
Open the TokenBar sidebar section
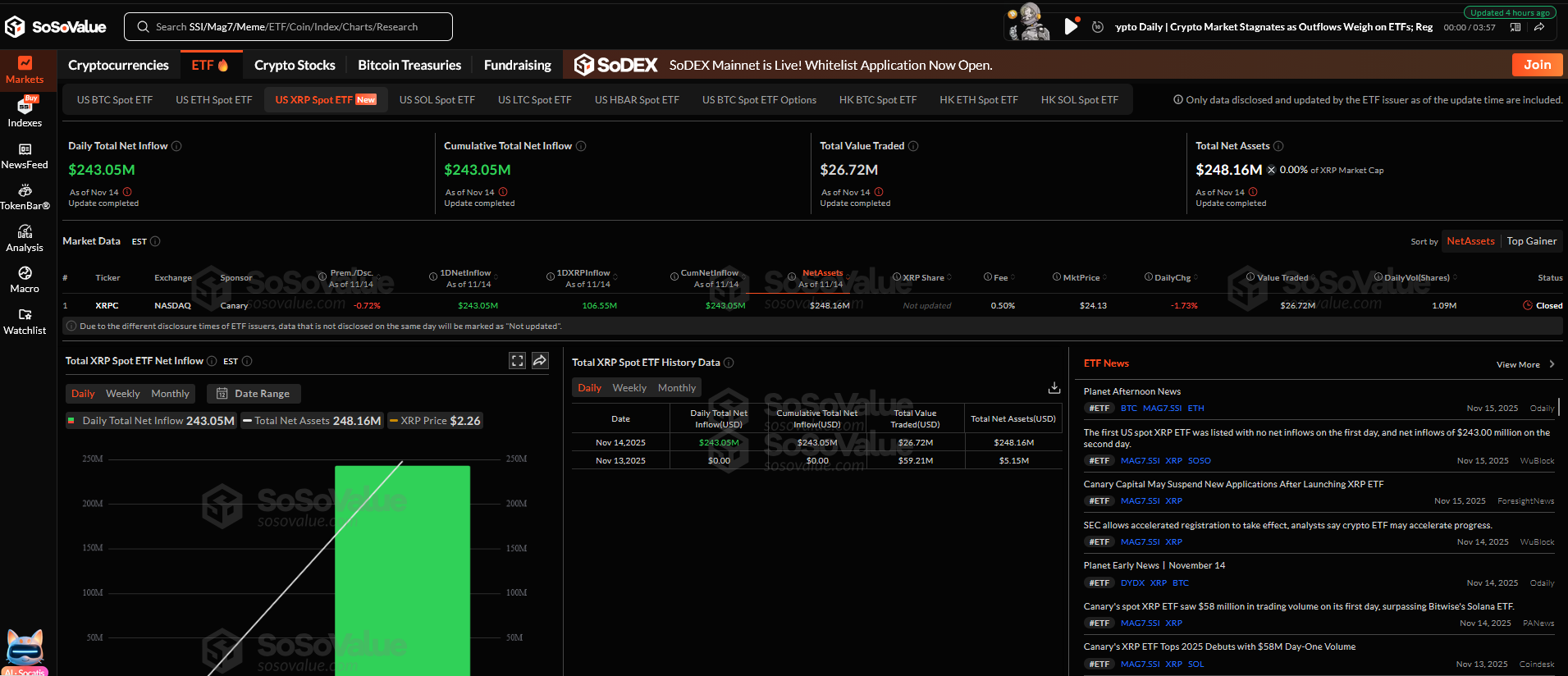tap(25, 197)
